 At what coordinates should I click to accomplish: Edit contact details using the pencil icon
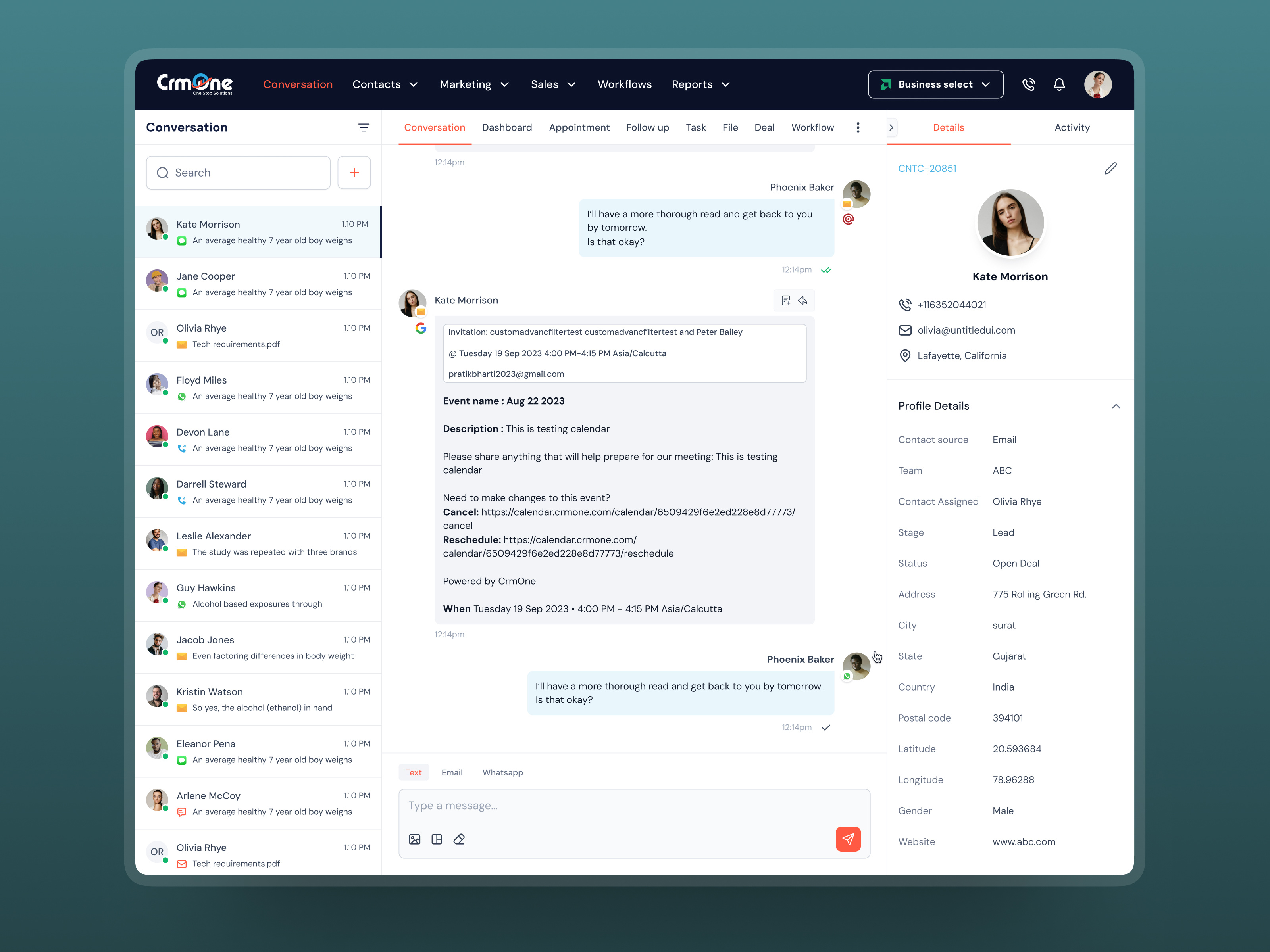[x=1110, y=168]
